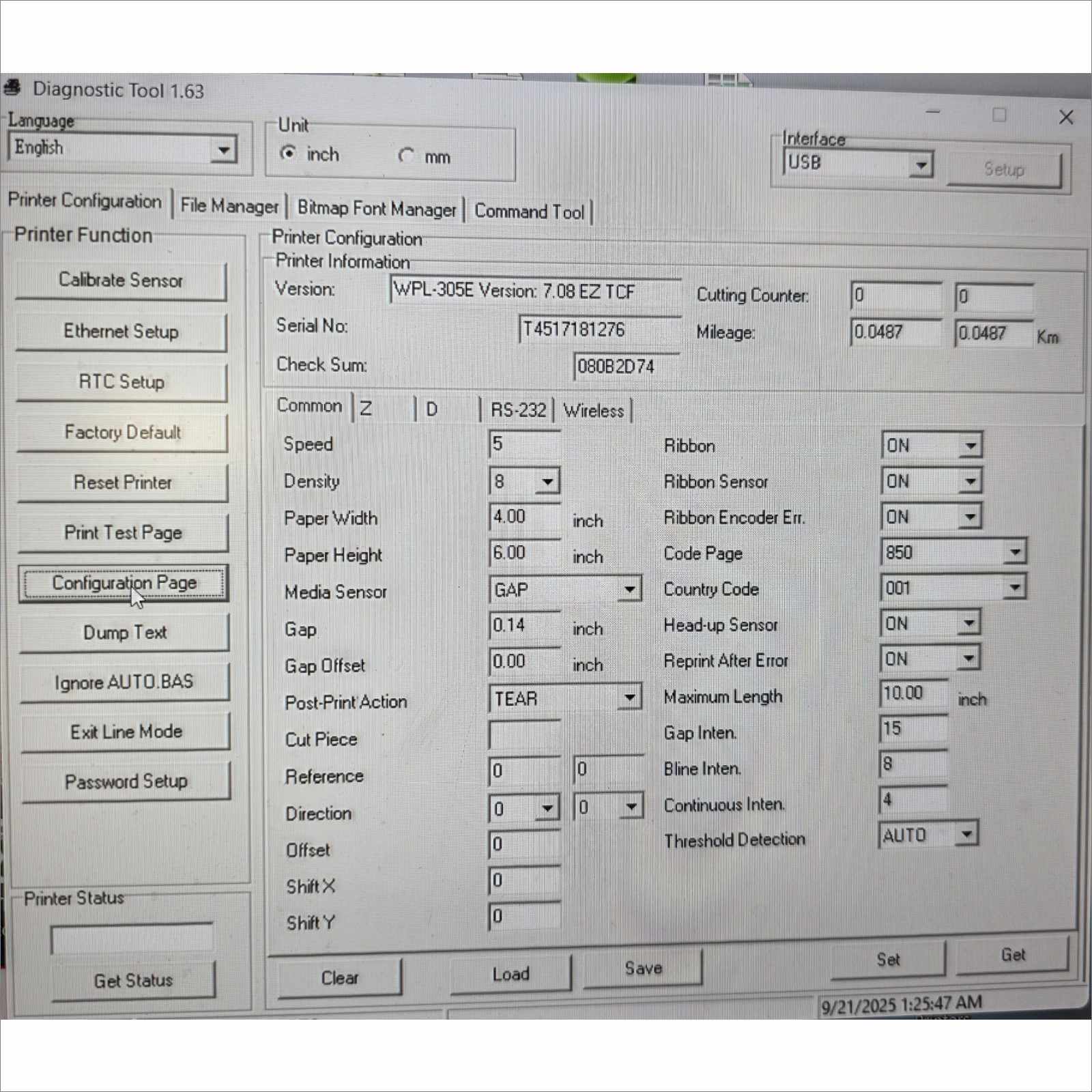This screenshot has height=1092, width=1092.
Task: Select the mm unit radio button
Action: tap(406, 156)
